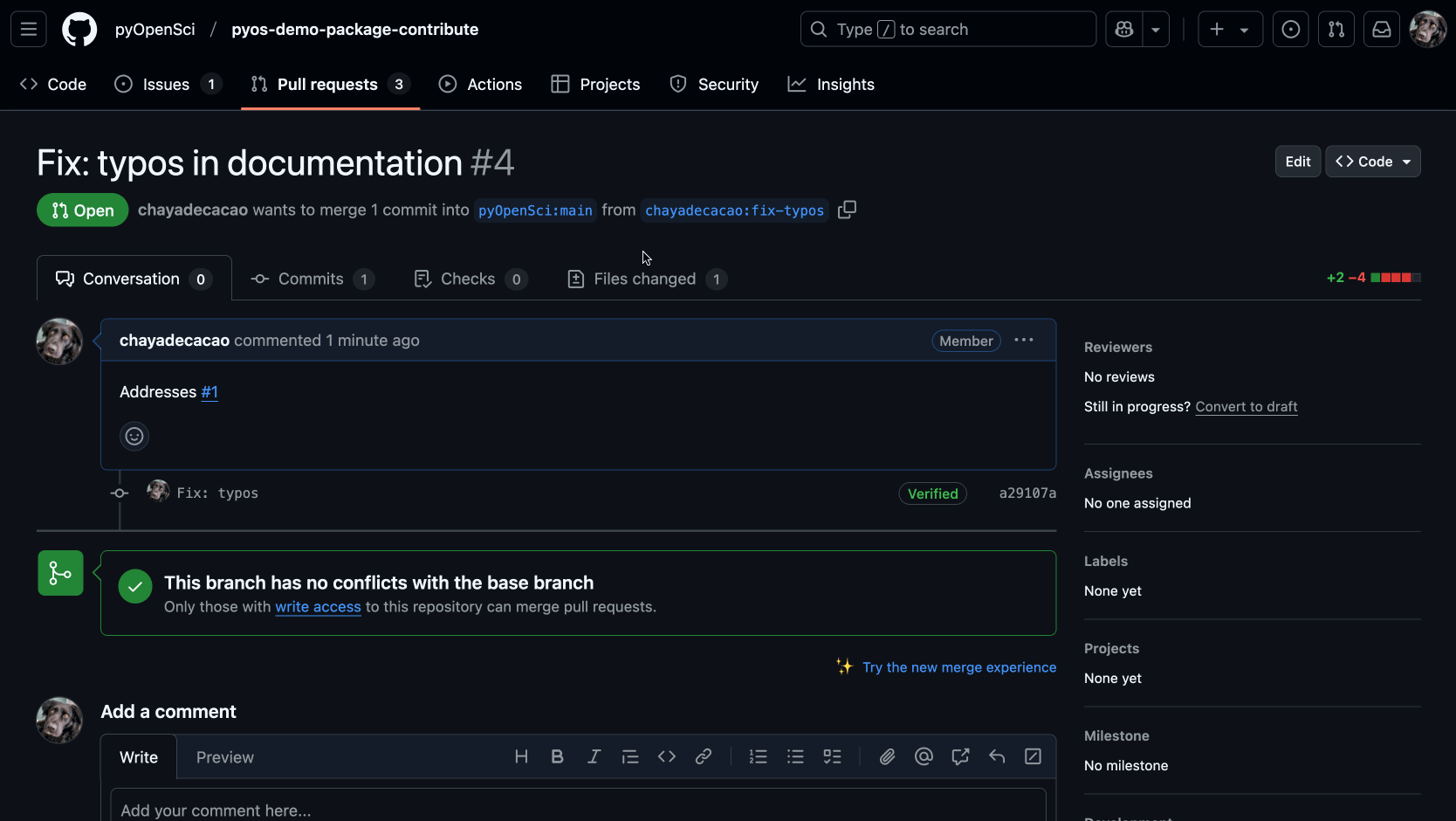Click the Edit title button
Image resolution: width=1456 pixels, height=821 pixels.
tap(1297, 162)
